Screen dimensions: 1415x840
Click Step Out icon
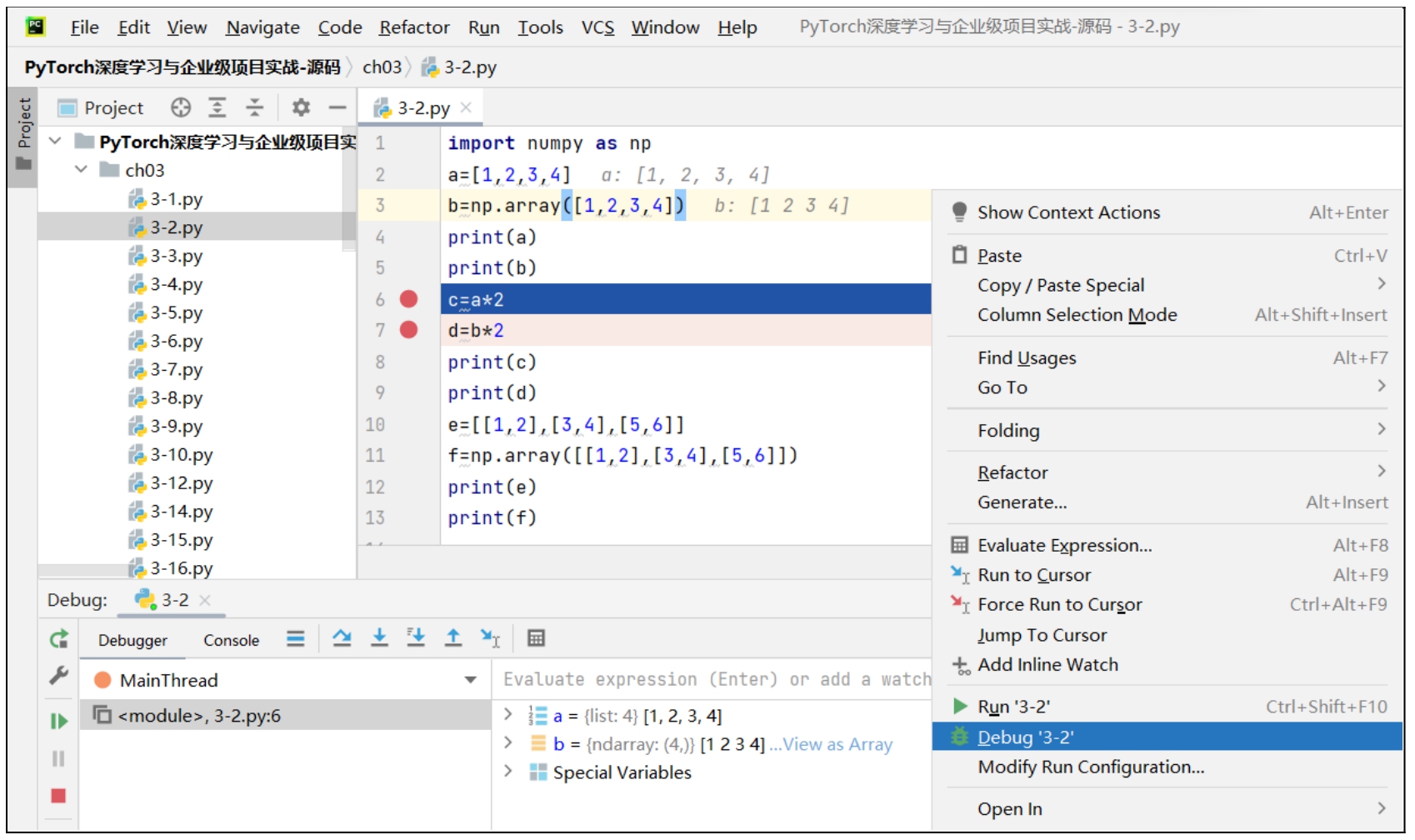(453, 638)
